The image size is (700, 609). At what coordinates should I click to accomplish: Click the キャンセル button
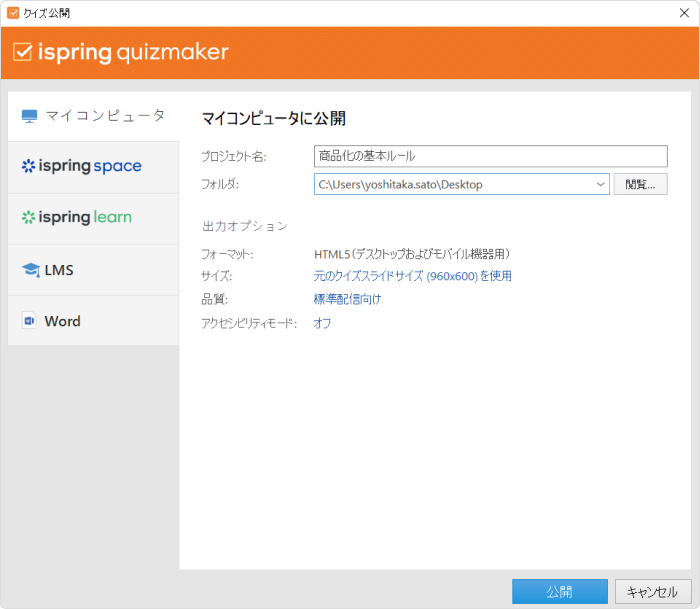point(653,592)
